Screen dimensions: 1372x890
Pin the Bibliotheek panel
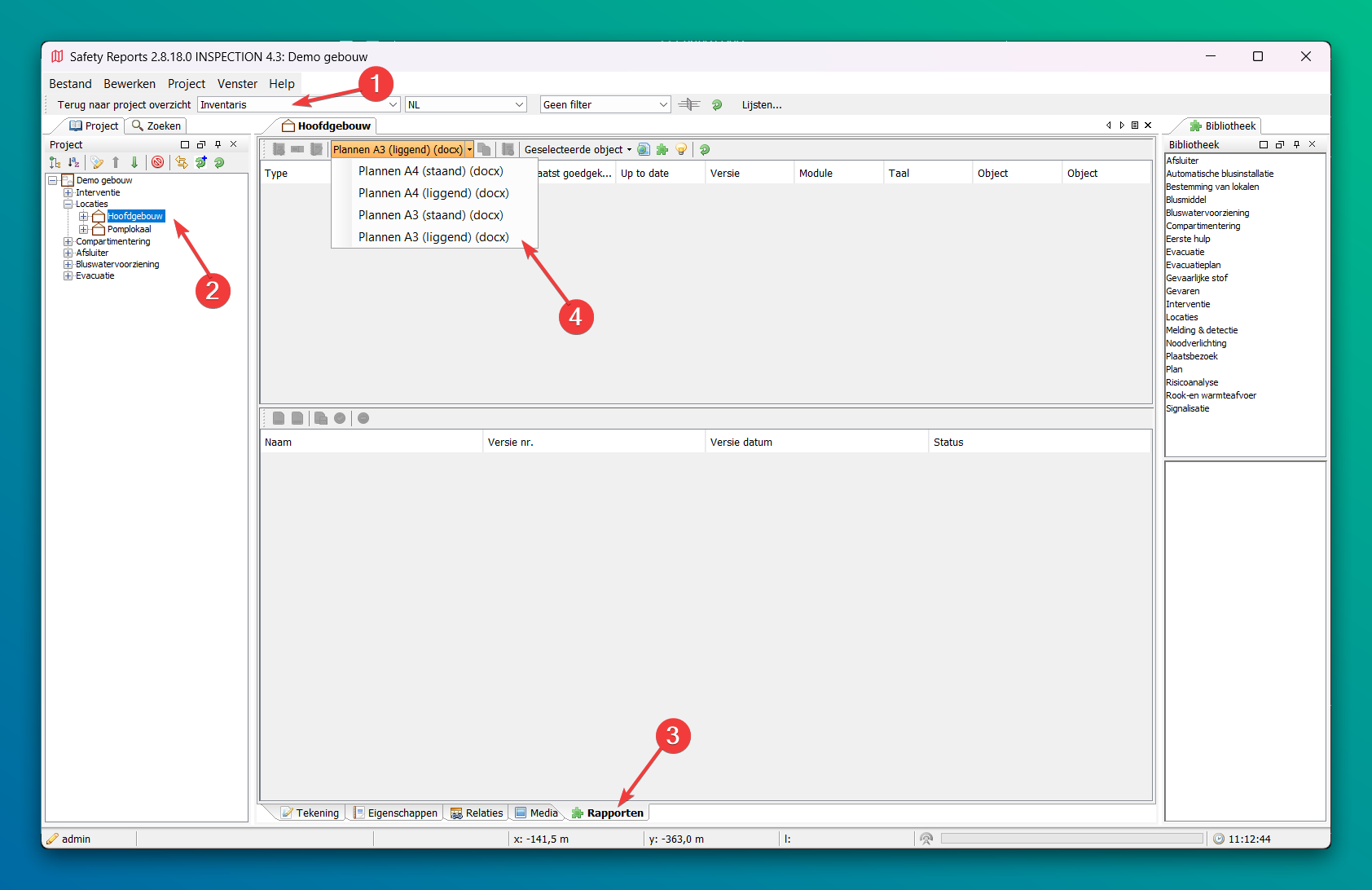click(x=1296, y=145)
